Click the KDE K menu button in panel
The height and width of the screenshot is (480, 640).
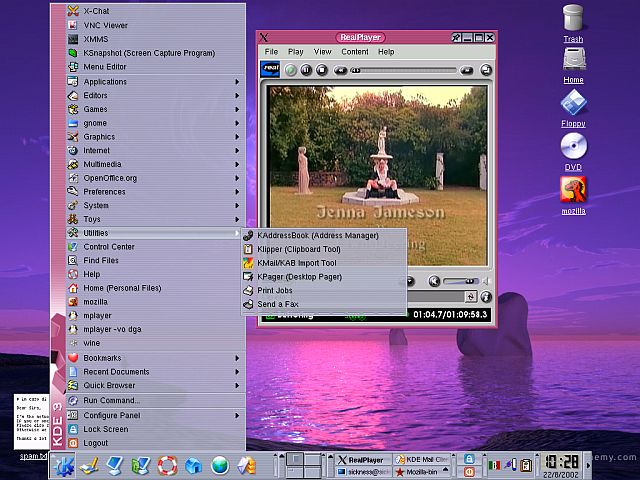(x=65, y=465)
